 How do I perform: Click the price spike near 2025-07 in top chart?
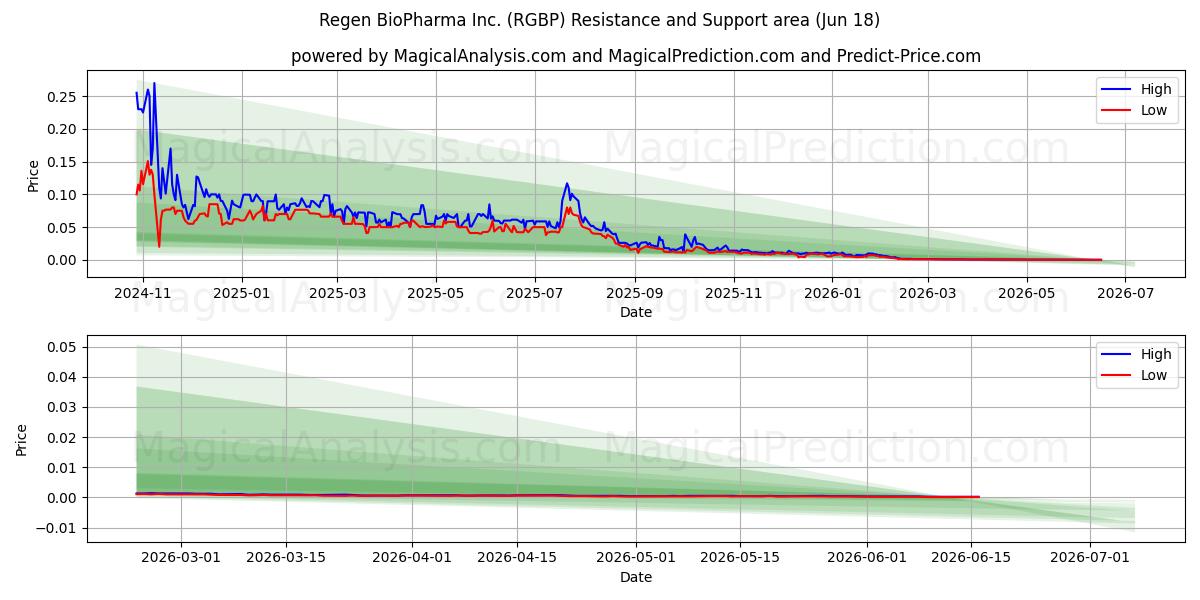(567, 184)
